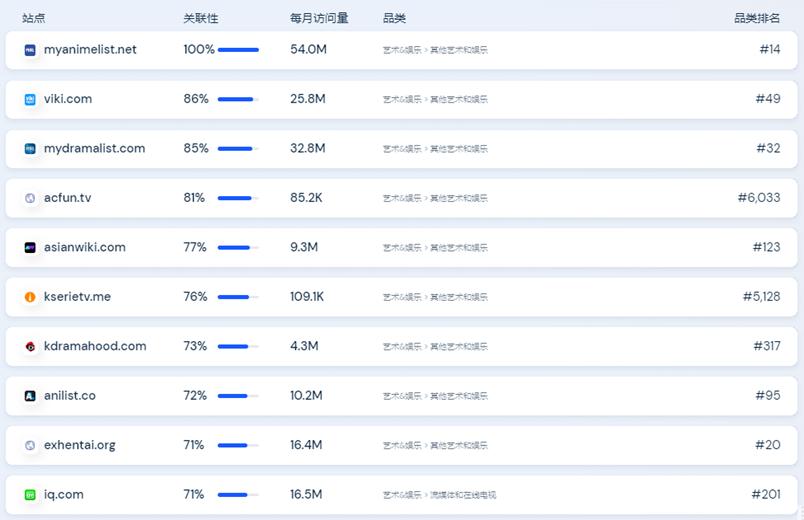Click the 品类 column header
The image size is (804, 520).
[394, 18]
